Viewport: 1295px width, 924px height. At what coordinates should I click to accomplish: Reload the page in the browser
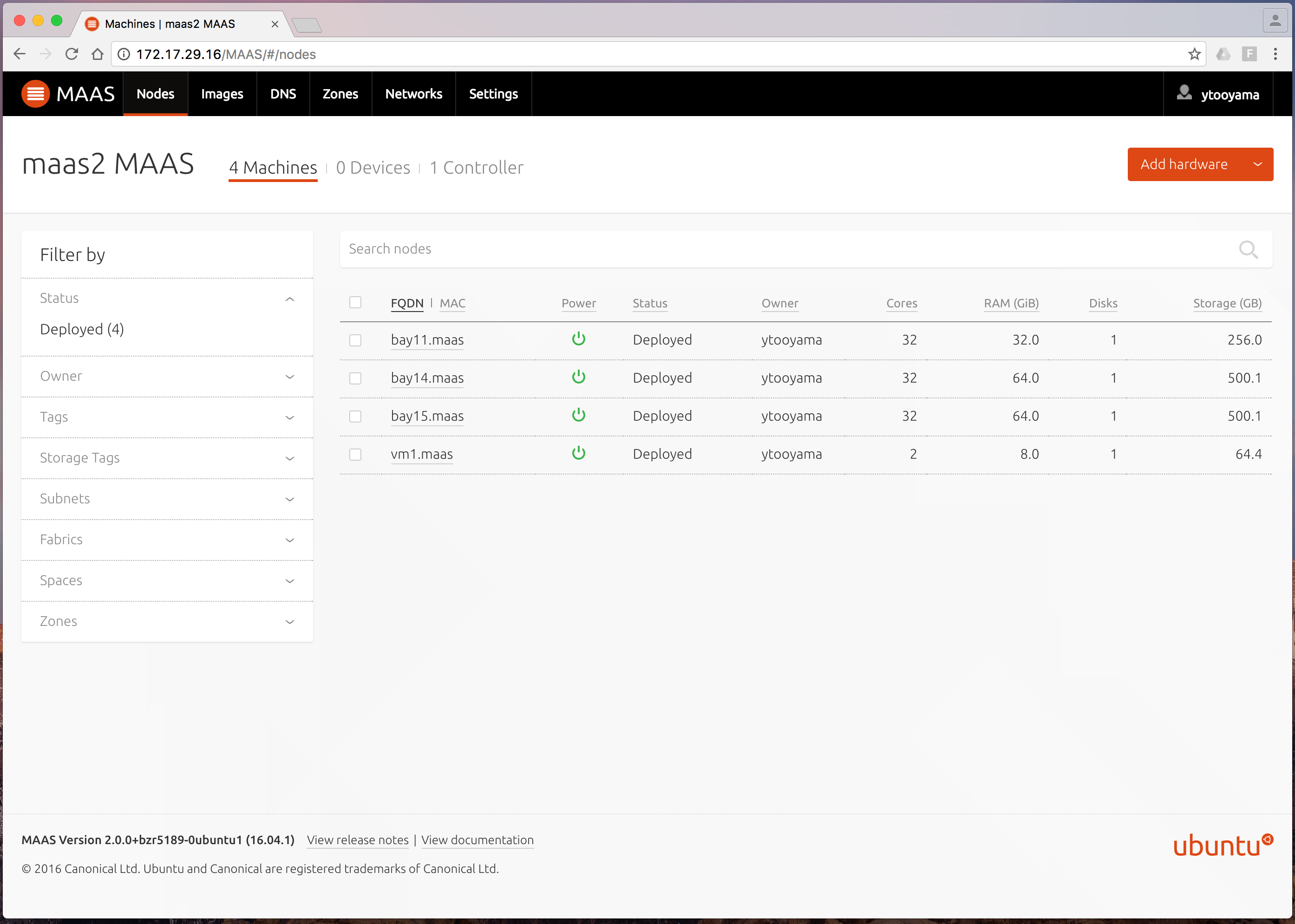pyautogui.click(x=72, y=54)
